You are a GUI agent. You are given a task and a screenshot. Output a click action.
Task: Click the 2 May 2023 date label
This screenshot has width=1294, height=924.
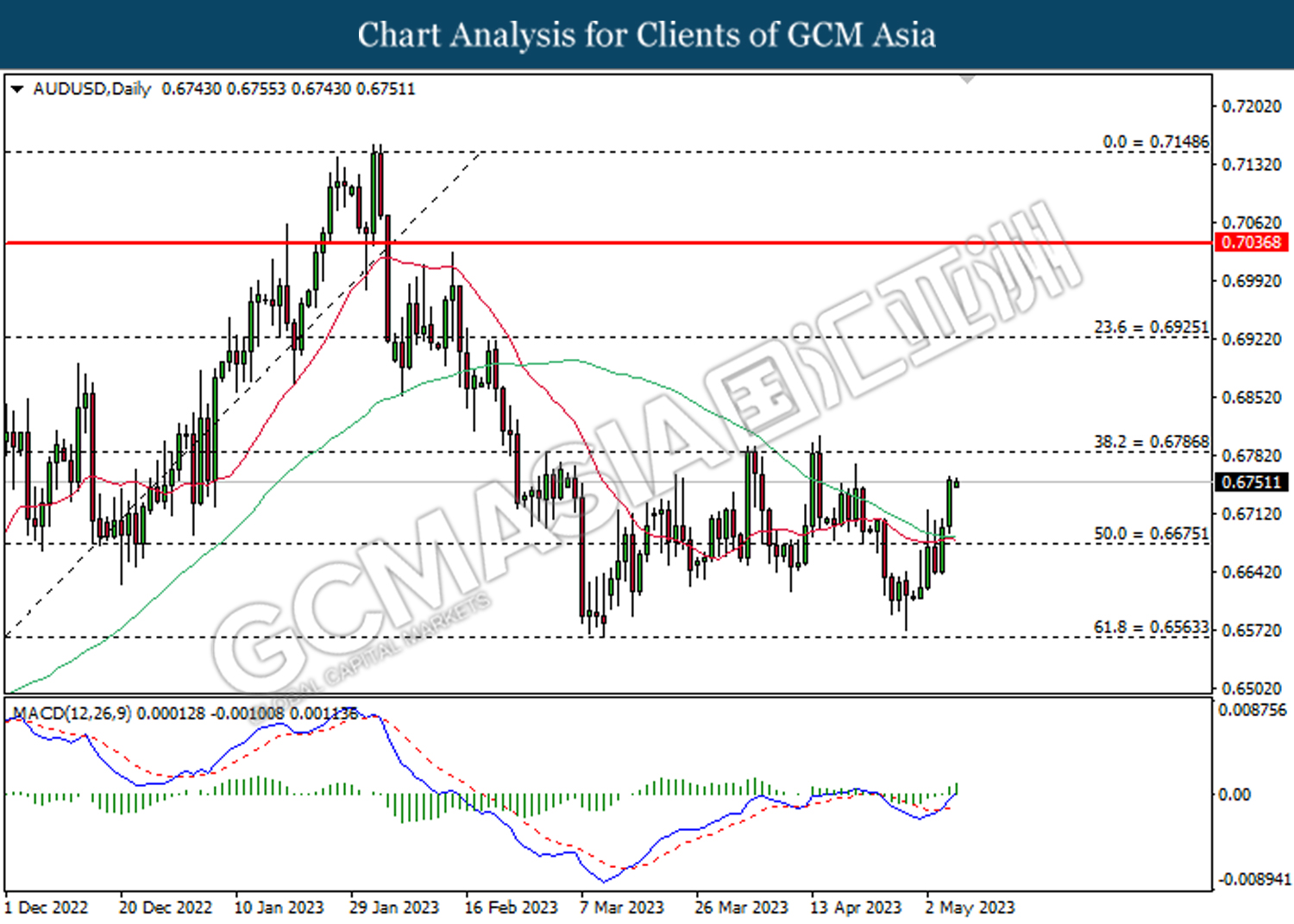(x=970, y=908)
